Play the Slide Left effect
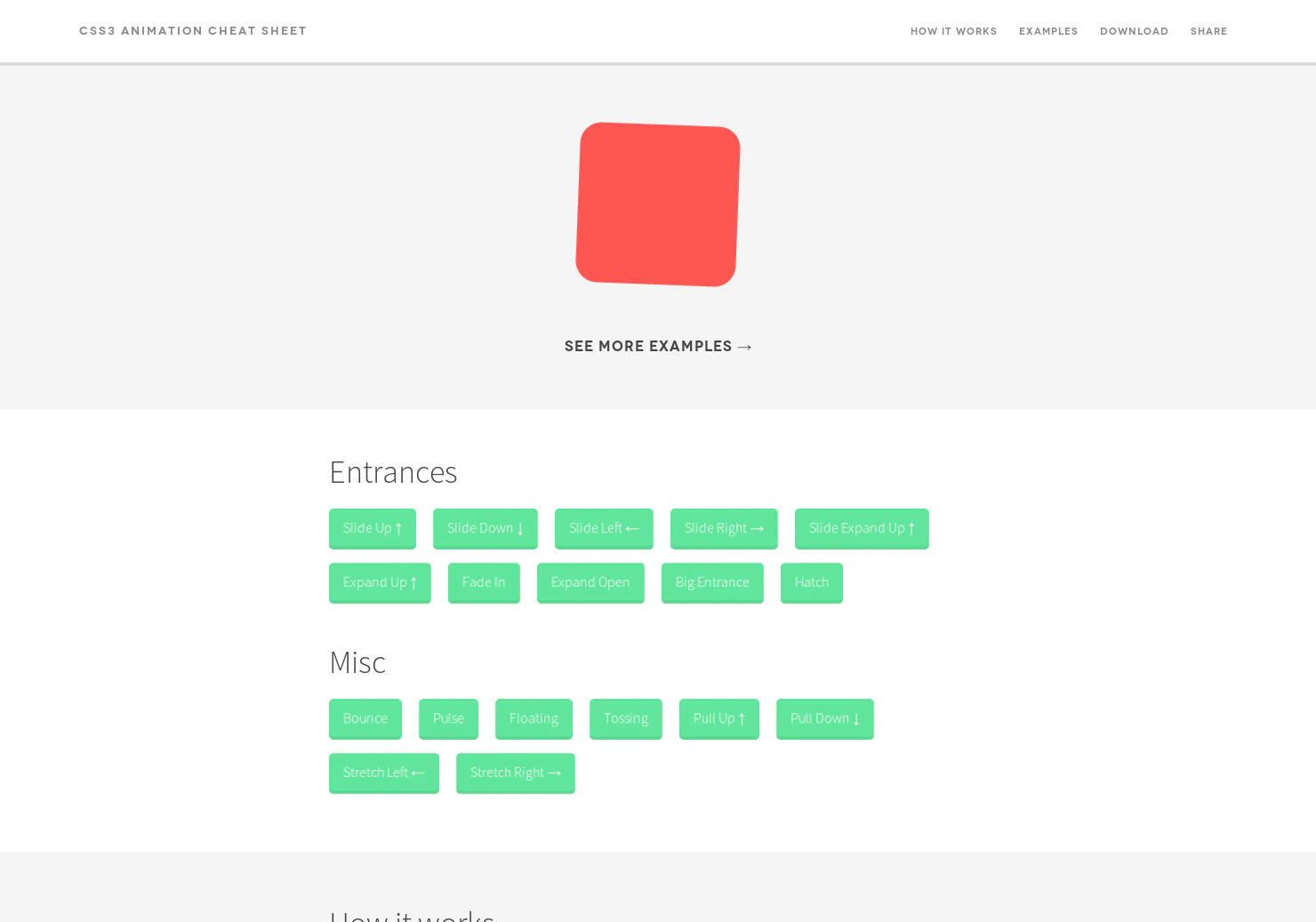This screenshot has width=1316, height=922. [604, 528]
